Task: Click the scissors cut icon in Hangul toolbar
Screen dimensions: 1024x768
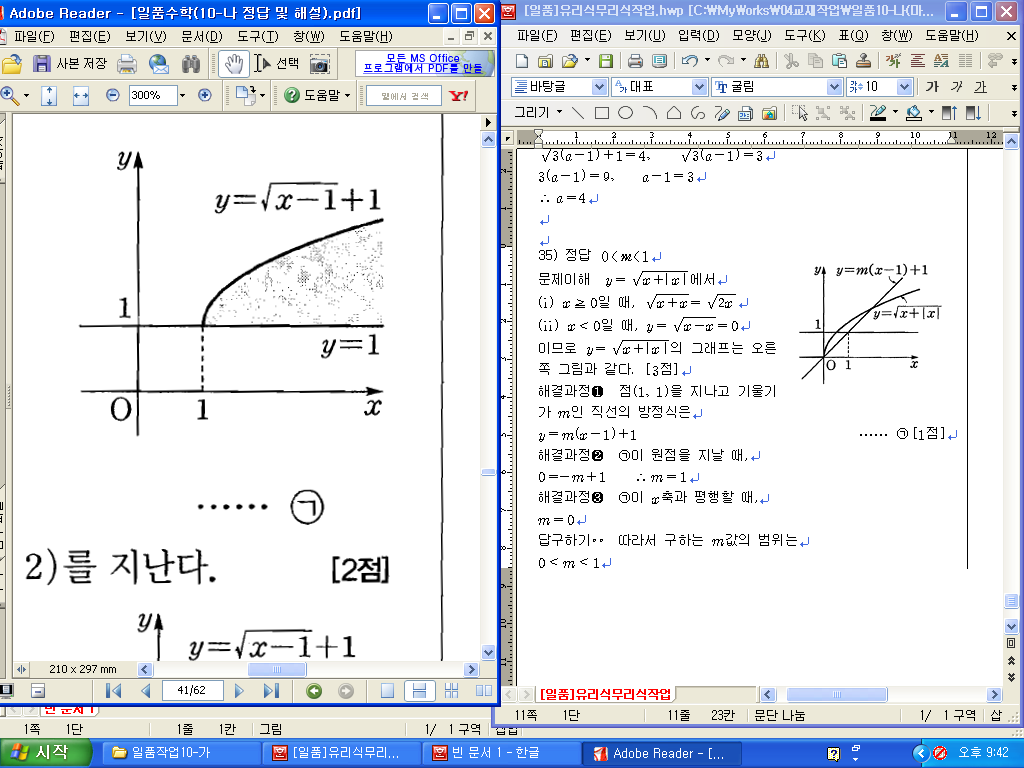Action: pyautogui.click(x=790, y=61)
